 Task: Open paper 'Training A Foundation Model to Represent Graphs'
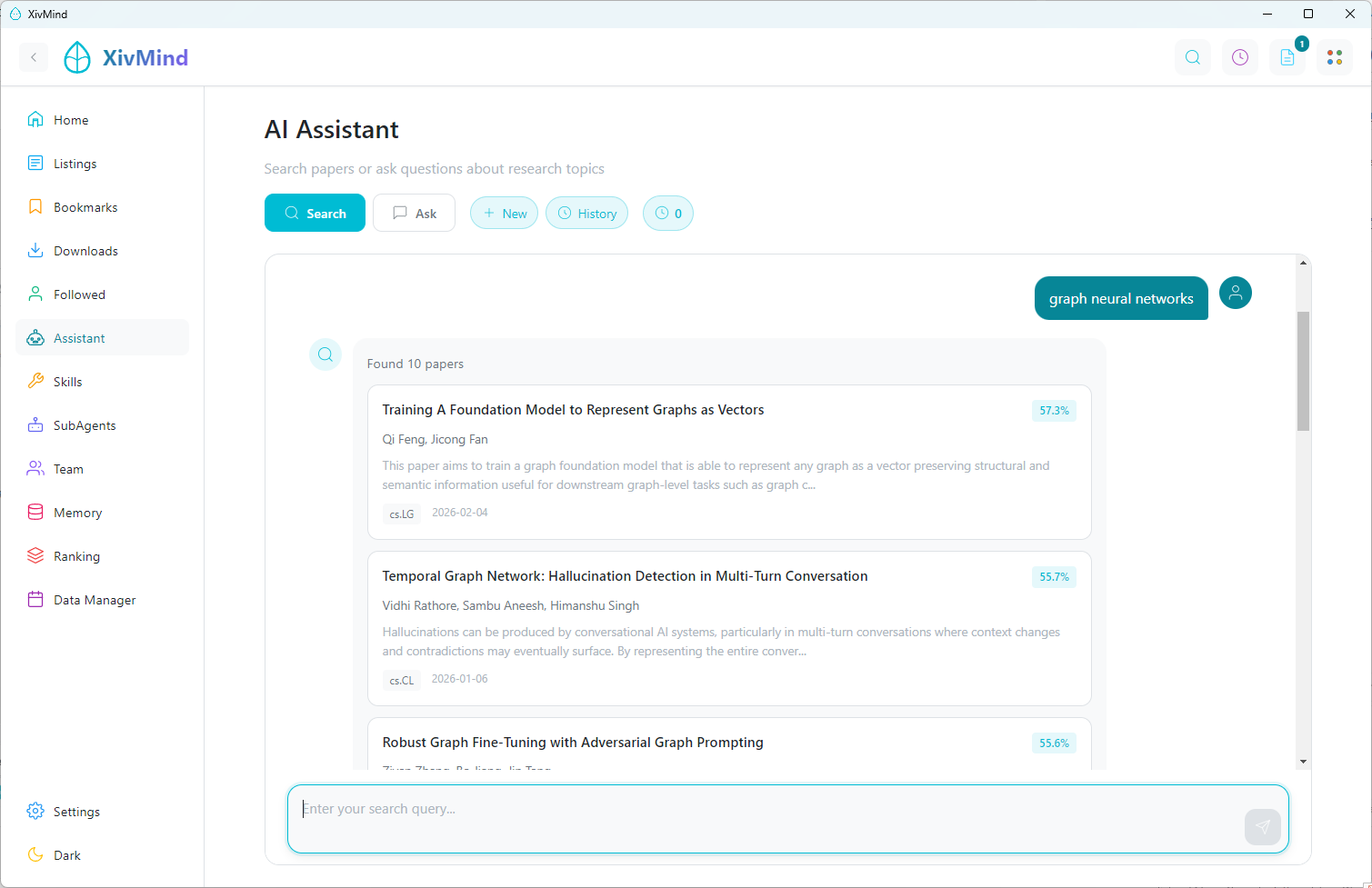coord(729,463)
